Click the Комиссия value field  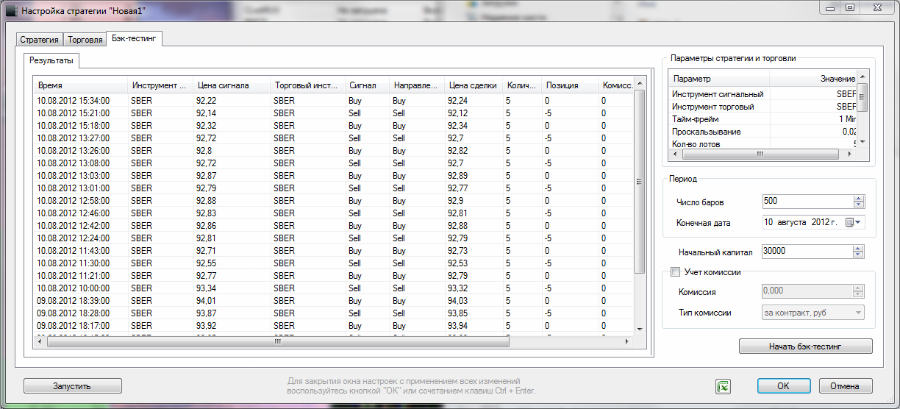(x=807, y=291)
